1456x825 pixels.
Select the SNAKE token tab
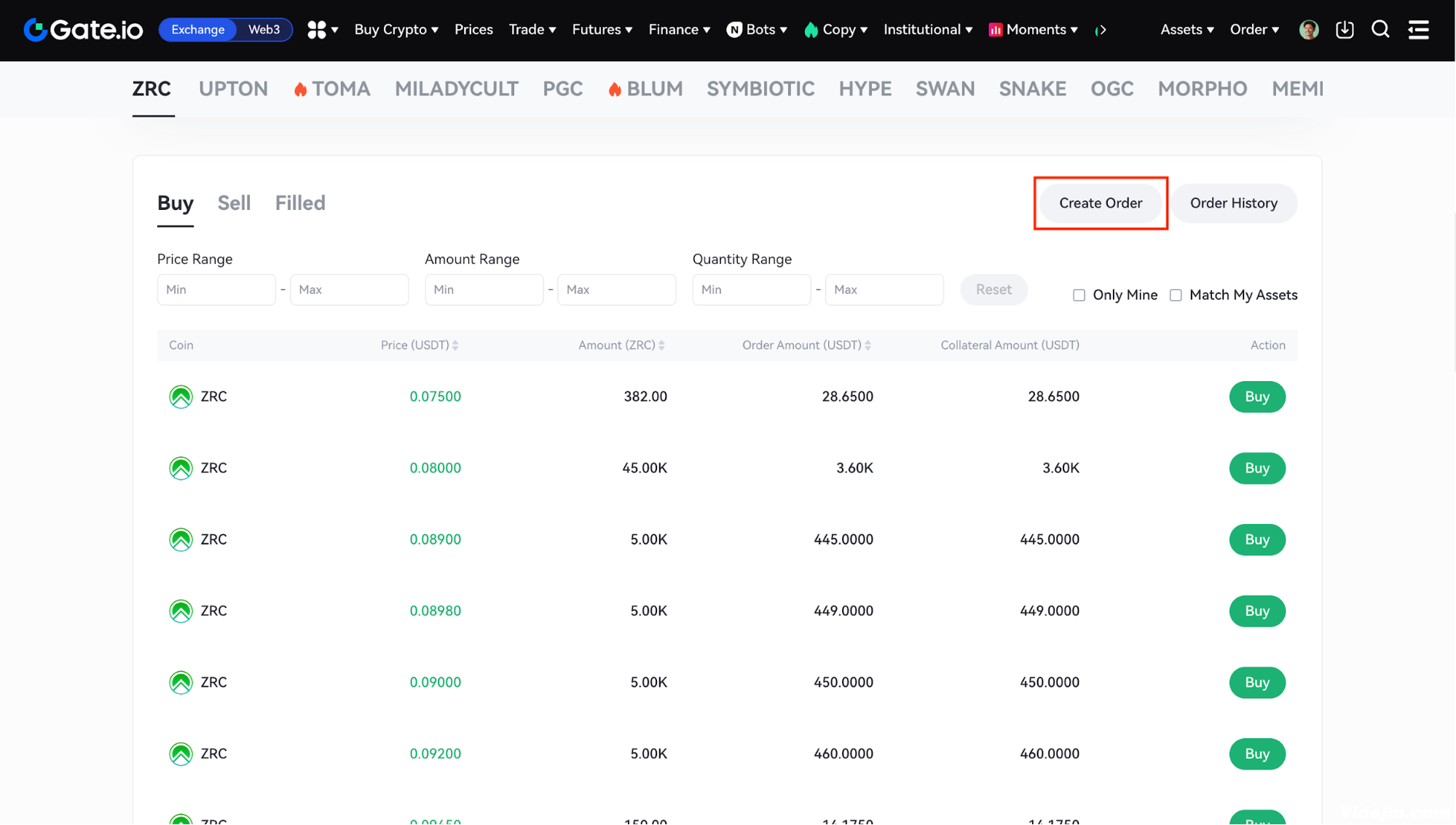(1032, 89)
